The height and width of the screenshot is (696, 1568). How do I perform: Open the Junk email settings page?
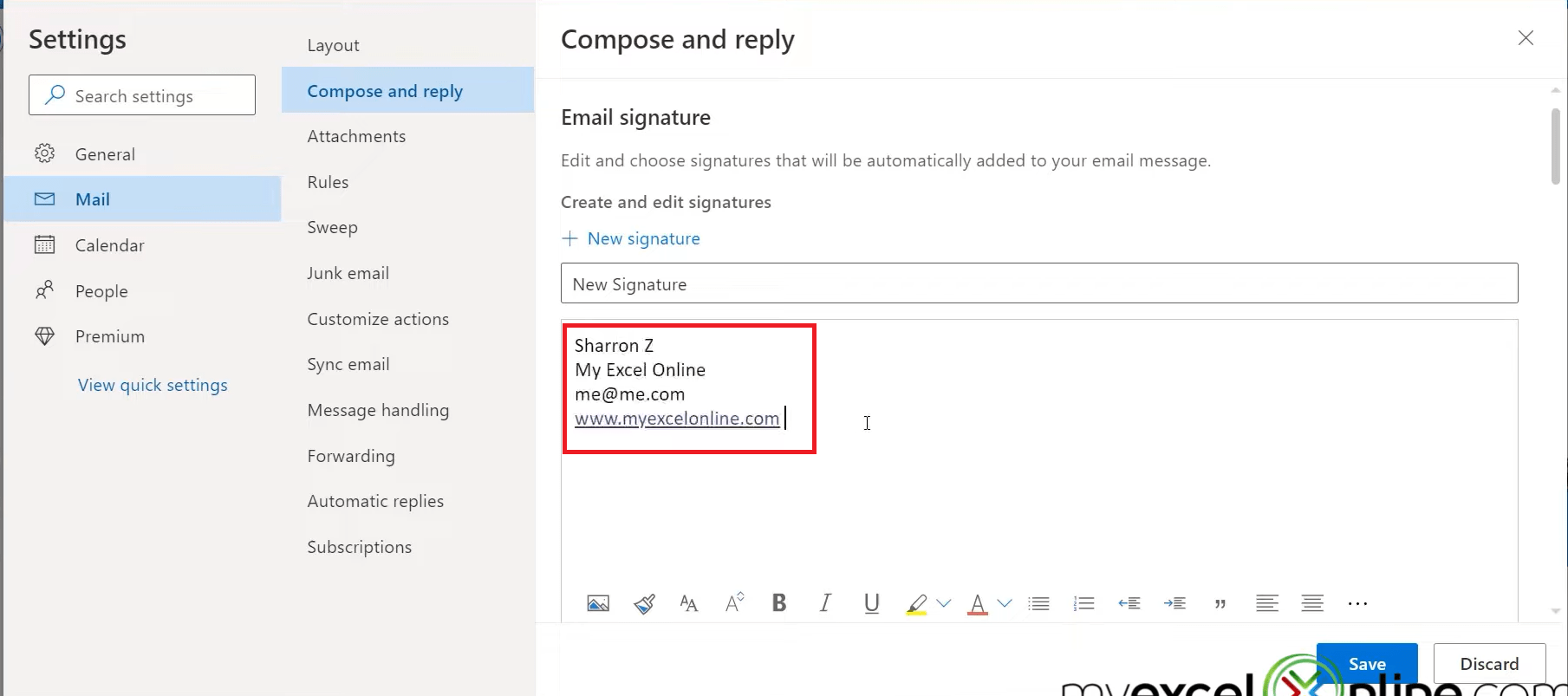407,273
